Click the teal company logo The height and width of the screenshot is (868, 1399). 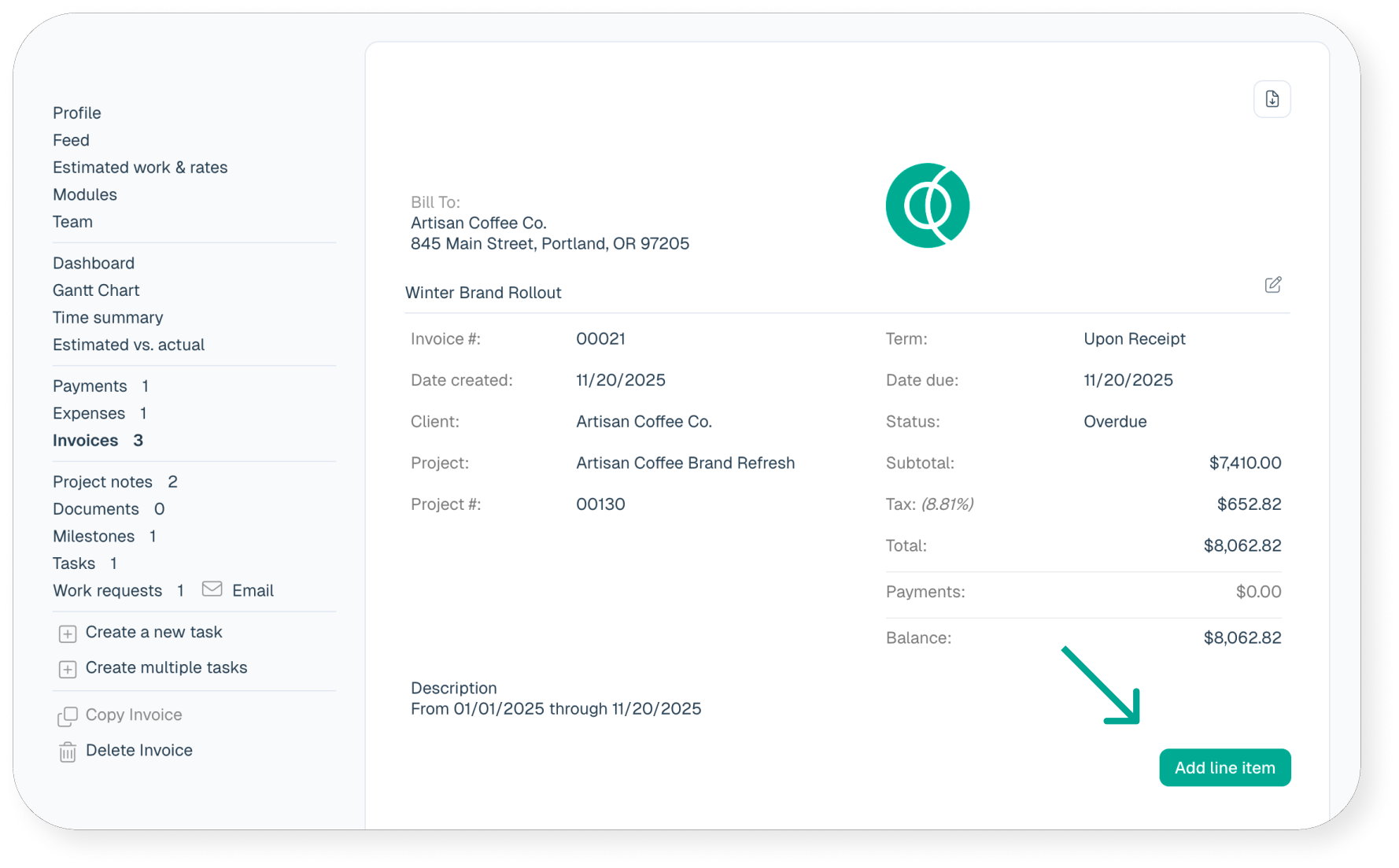coord(927,206)
